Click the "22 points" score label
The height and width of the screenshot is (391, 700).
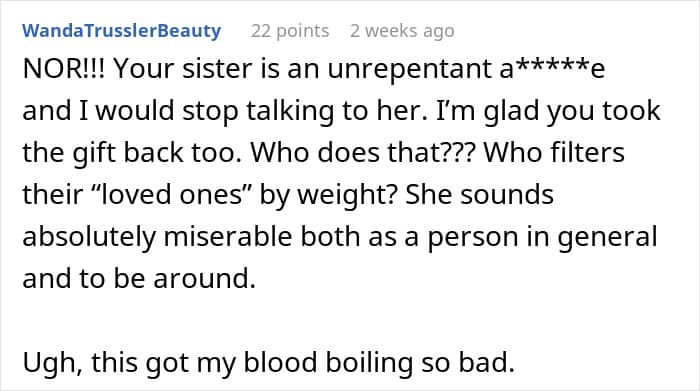point(290,31)
